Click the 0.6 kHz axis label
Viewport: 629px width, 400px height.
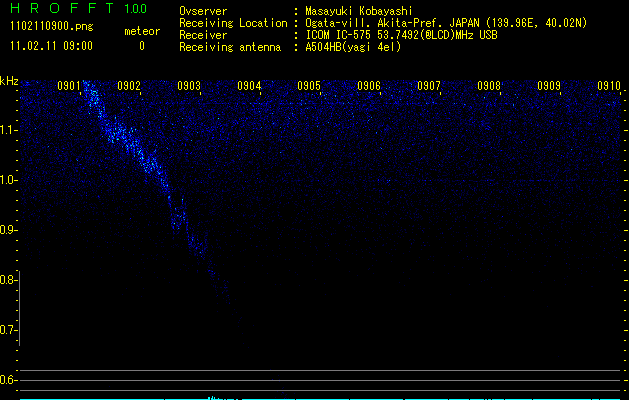pyautogui.click(x=8, y=380)
